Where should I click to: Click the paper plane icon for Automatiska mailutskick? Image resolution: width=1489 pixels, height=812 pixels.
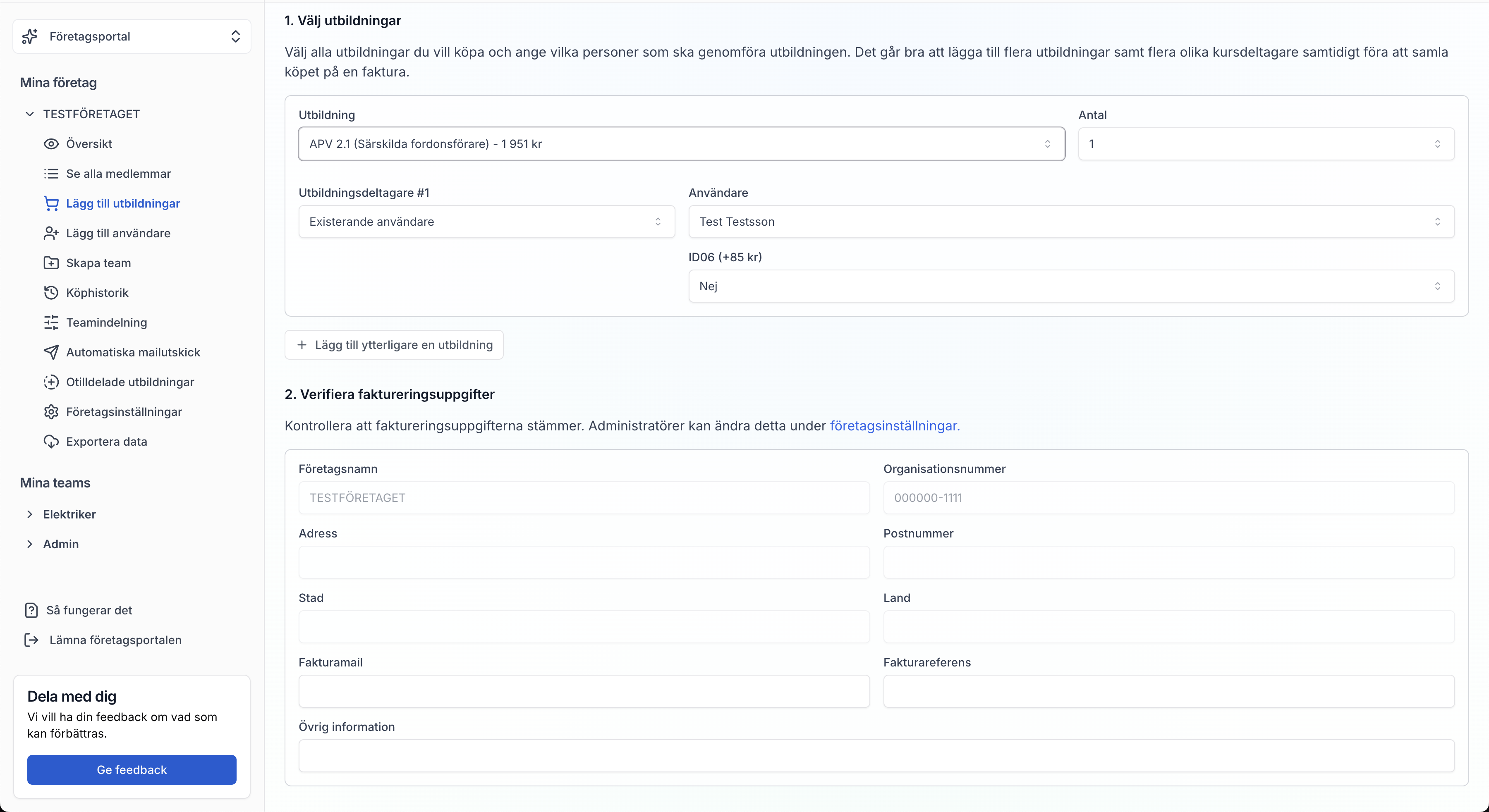click(51, 353)
